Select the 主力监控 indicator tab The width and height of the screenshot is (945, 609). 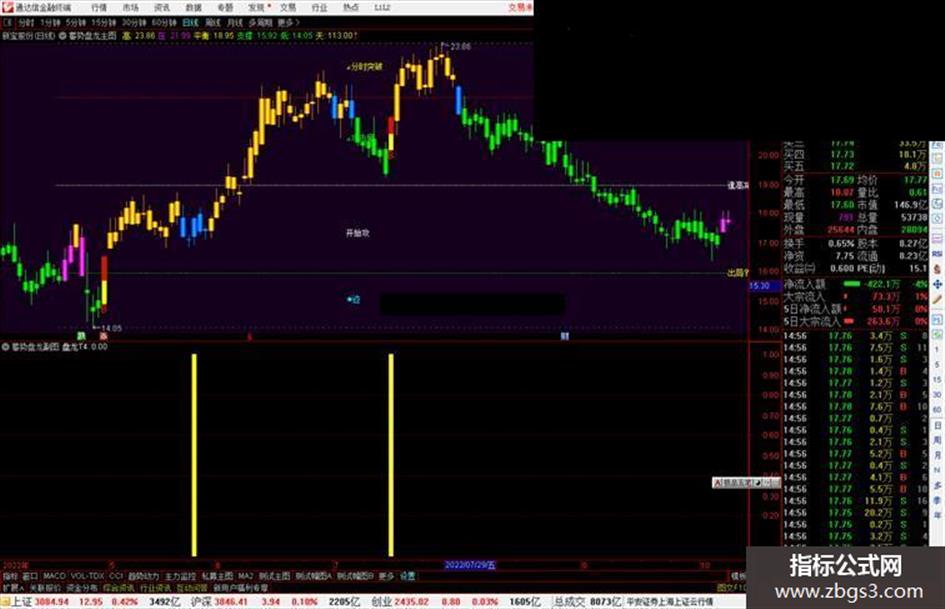click(x=180, y=576)
